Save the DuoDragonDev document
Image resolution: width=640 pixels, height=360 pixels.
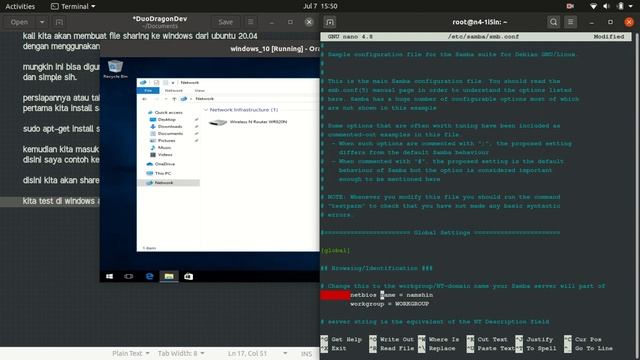point(225,22)
